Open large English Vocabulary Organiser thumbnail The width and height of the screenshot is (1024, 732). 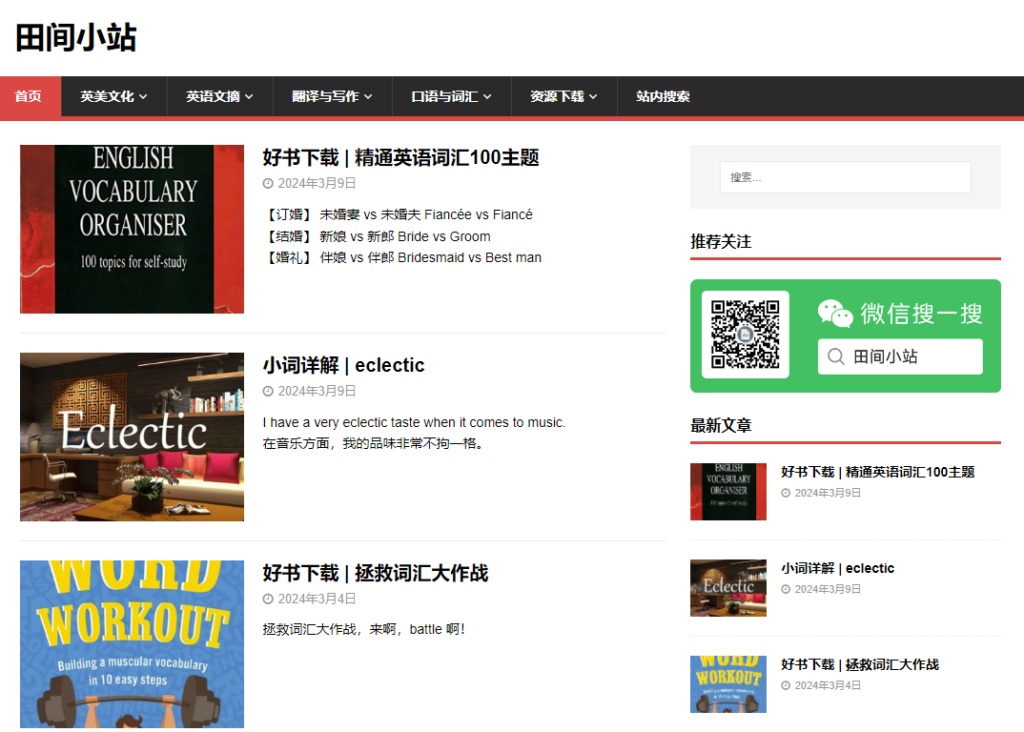(132, 229)
